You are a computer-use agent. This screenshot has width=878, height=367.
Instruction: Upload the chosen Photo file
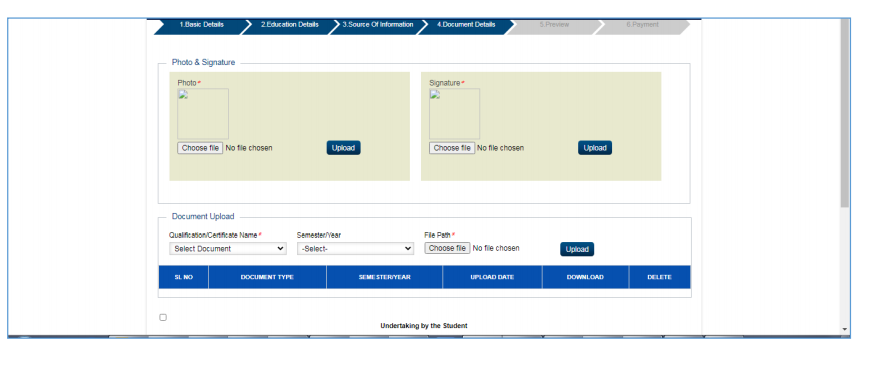click(343, 148)
